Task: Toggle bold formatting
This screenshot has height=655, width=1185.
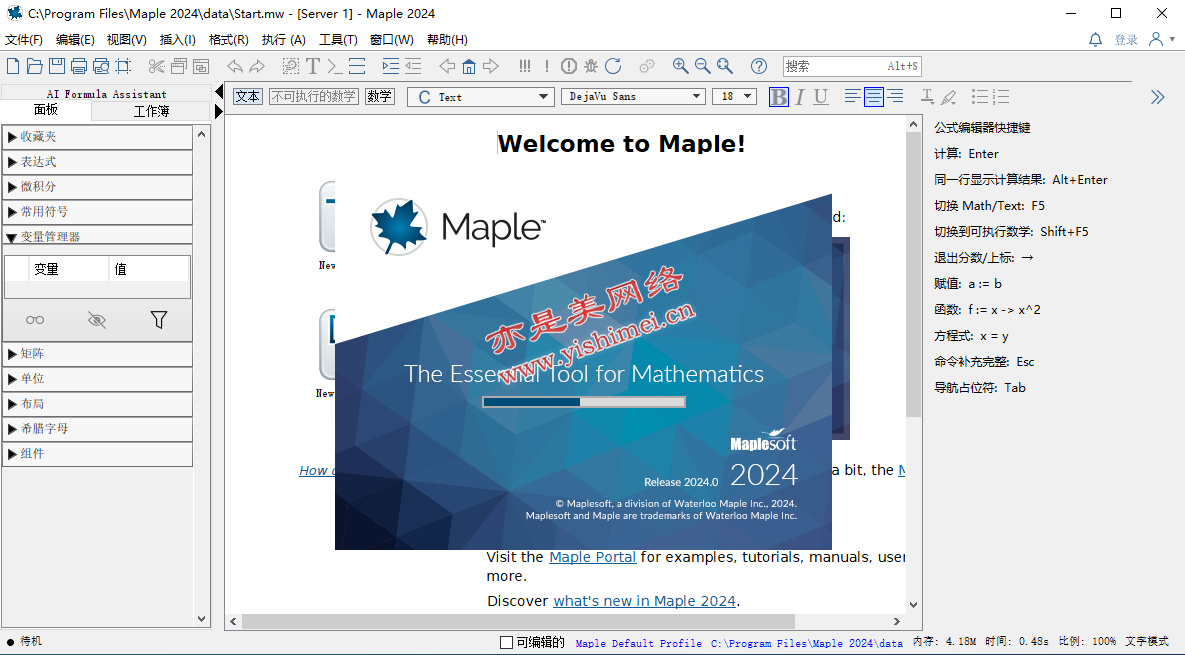Action: (x=779, y=97)
